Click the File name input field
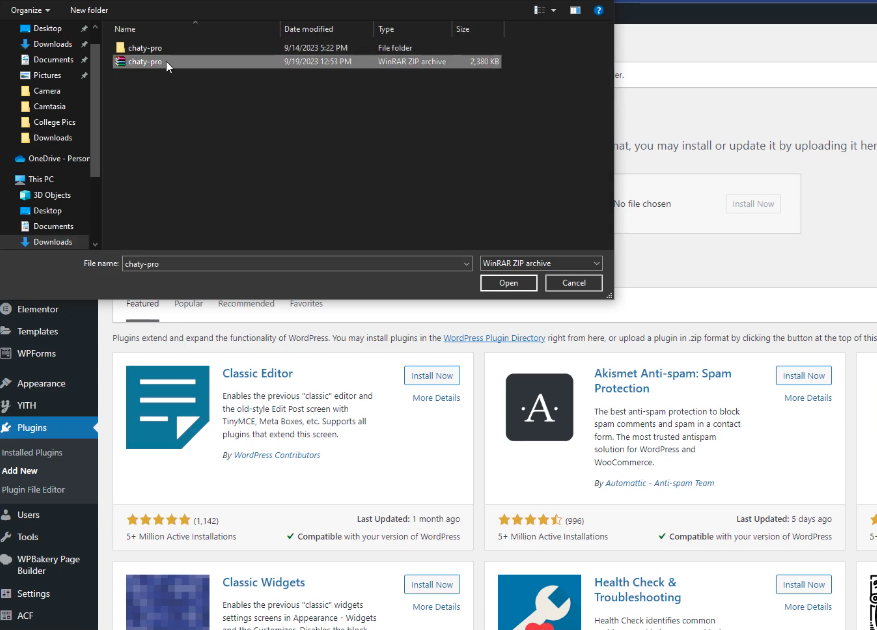 point(290,264)
